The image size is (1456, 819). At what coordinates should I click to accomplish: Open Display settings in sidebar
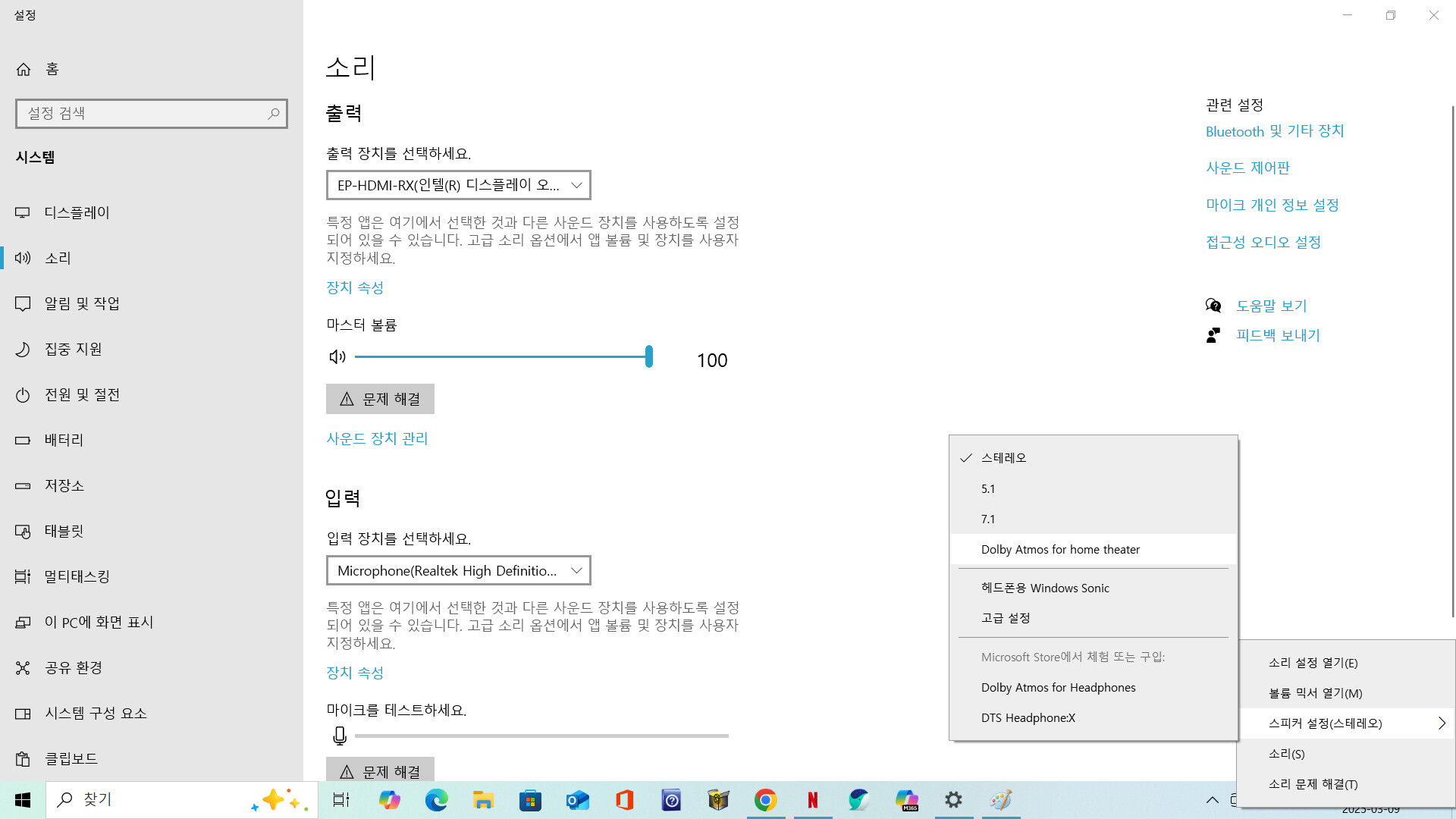click(77, 212)
